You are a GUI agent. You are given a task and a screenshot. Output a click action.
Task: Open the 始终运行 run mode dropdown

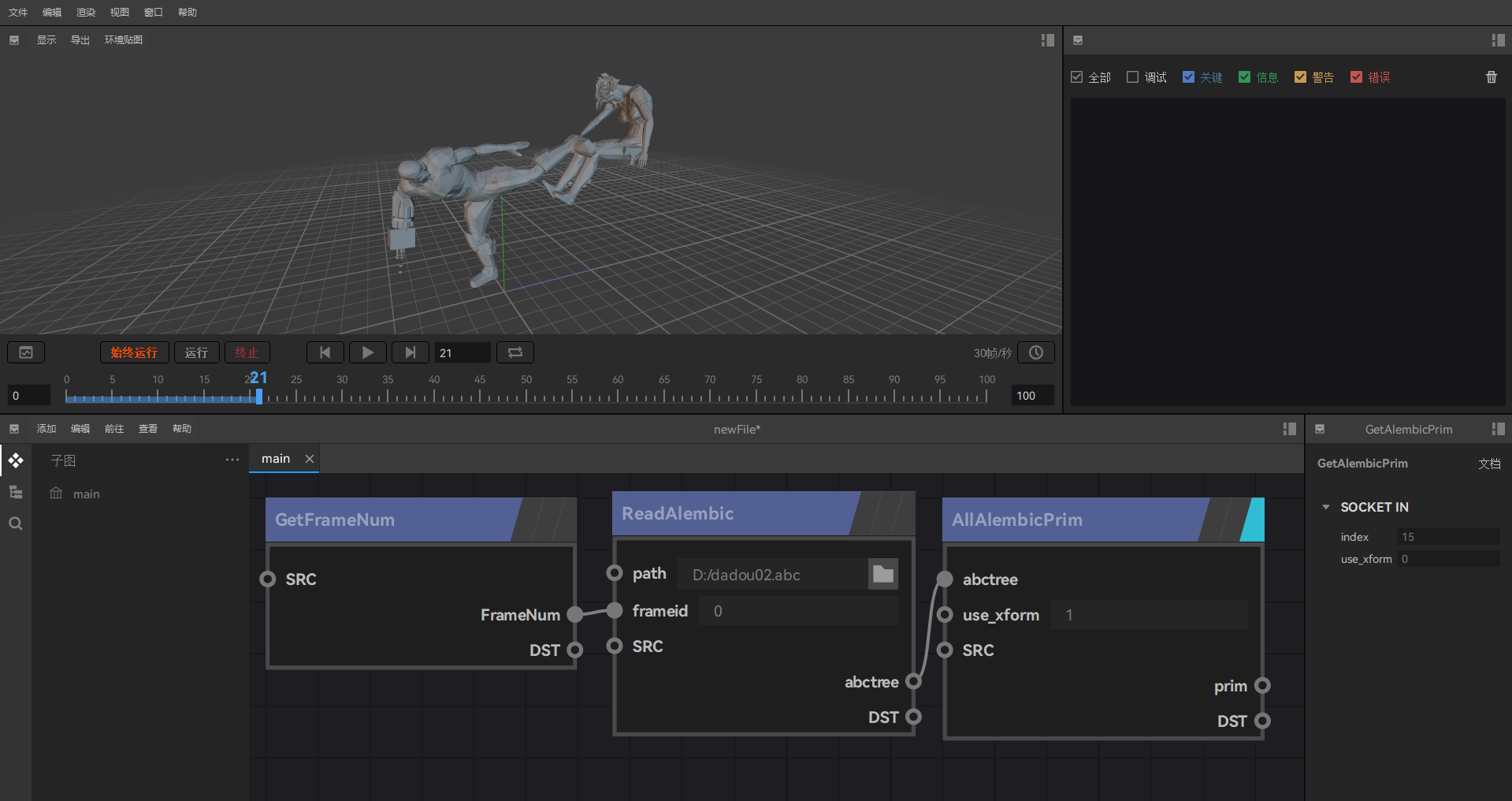(x=134, y=352)
